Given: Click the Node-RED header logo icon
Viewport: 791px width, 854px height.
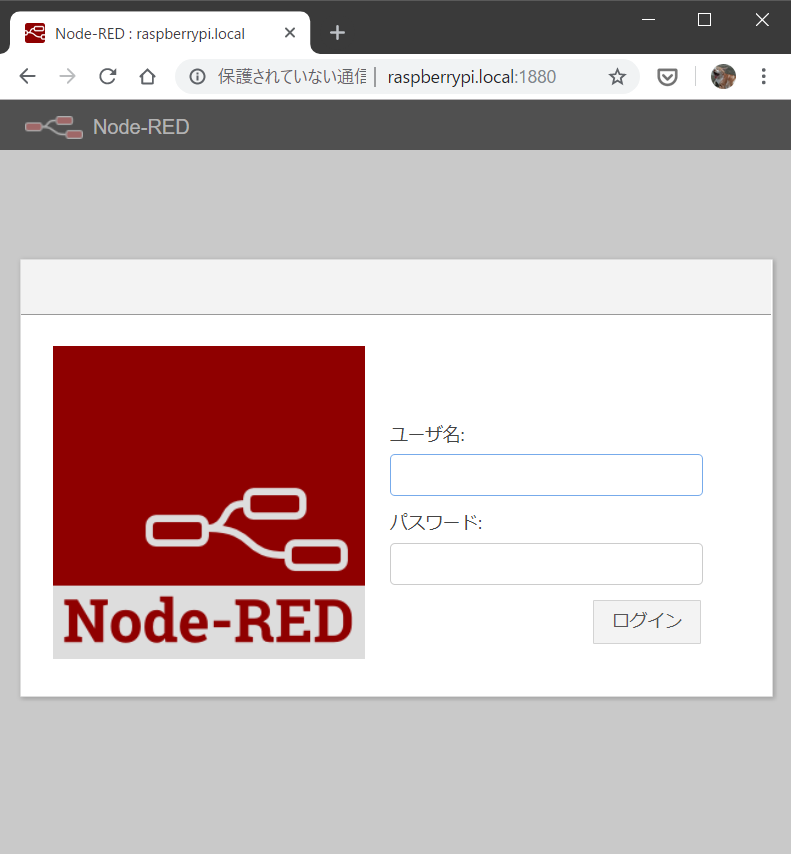Looking at the screenshot, I should [54, 127].
